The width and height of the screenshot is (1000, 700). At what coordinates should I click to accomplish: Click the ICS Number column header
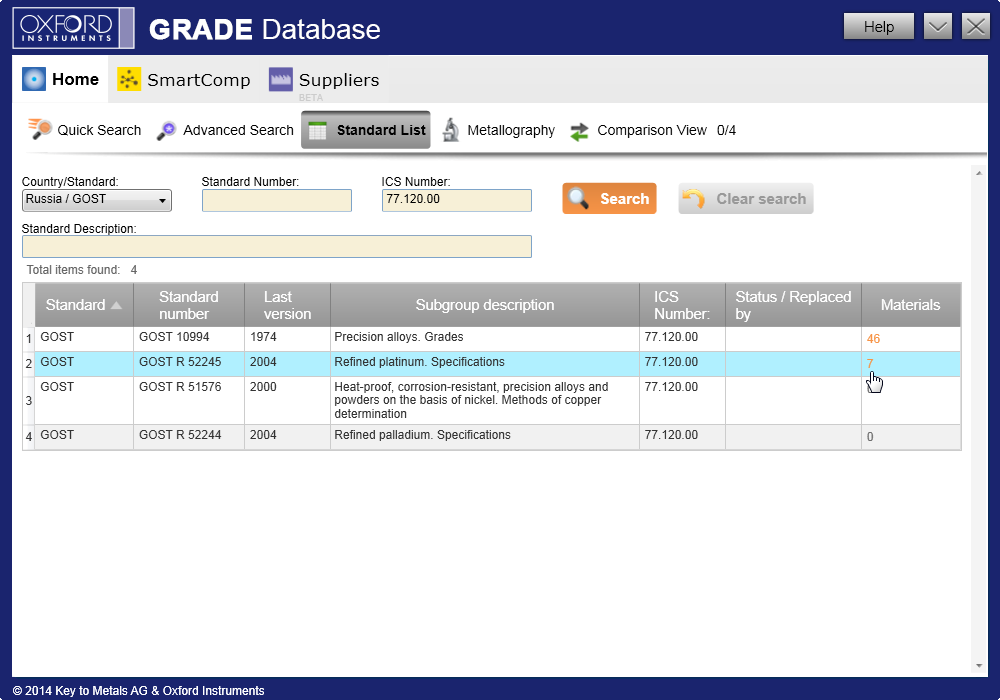pos(682,305)
